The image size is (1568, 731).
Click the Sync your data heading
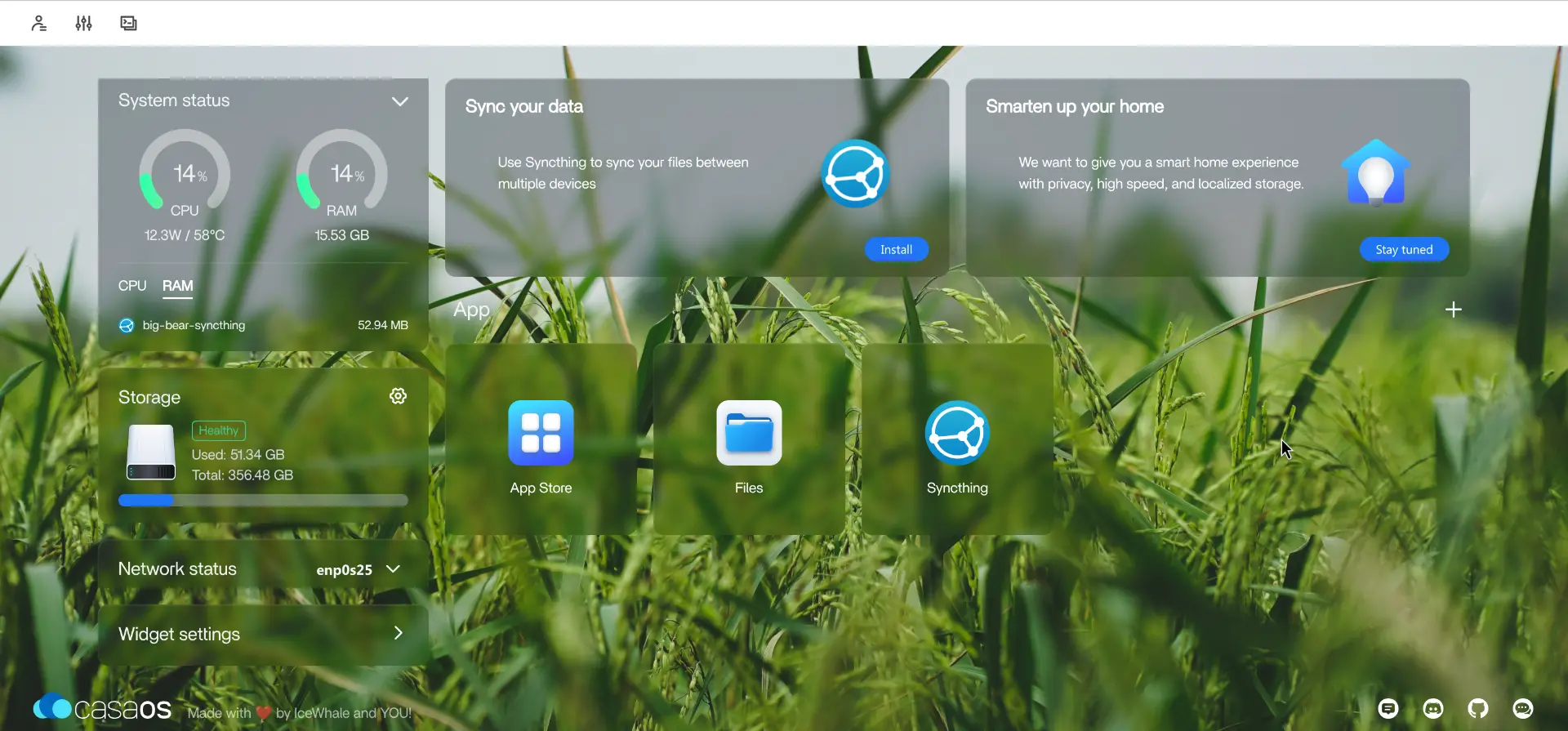coord(524,107)
